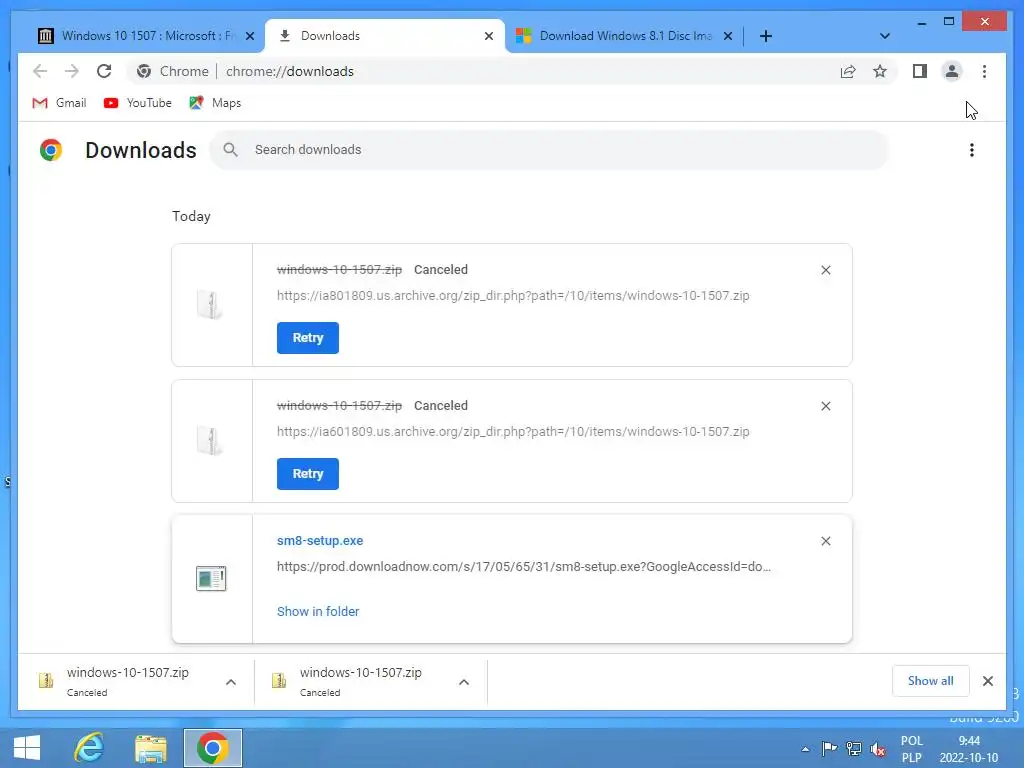This screenshot has width=1024, height=768.
Task: Close the Download Windows 8.1 tab
Action: (x=728, y=36)
